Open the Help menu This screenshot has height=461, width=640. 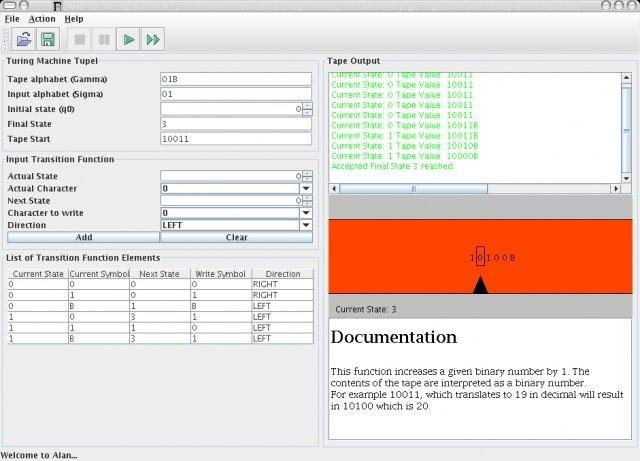[x=74, y=18]
